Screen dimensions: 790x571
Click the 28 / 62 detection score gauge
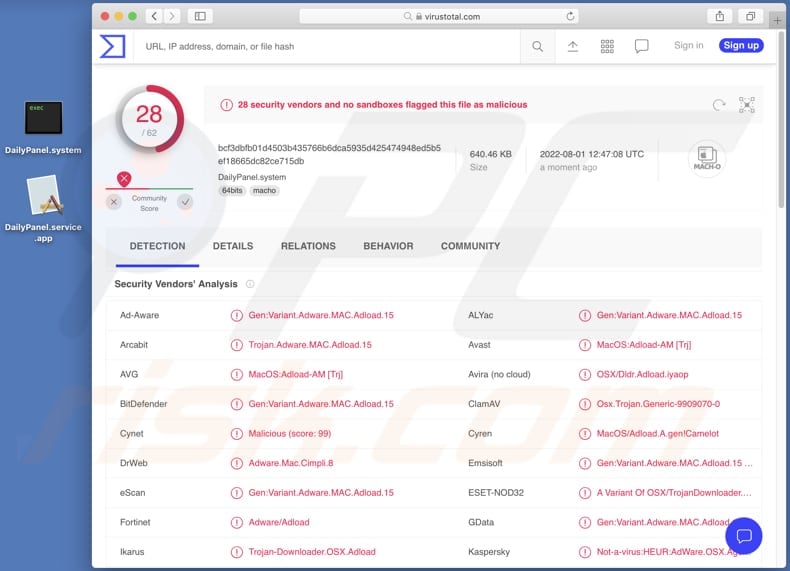point(150,119)
